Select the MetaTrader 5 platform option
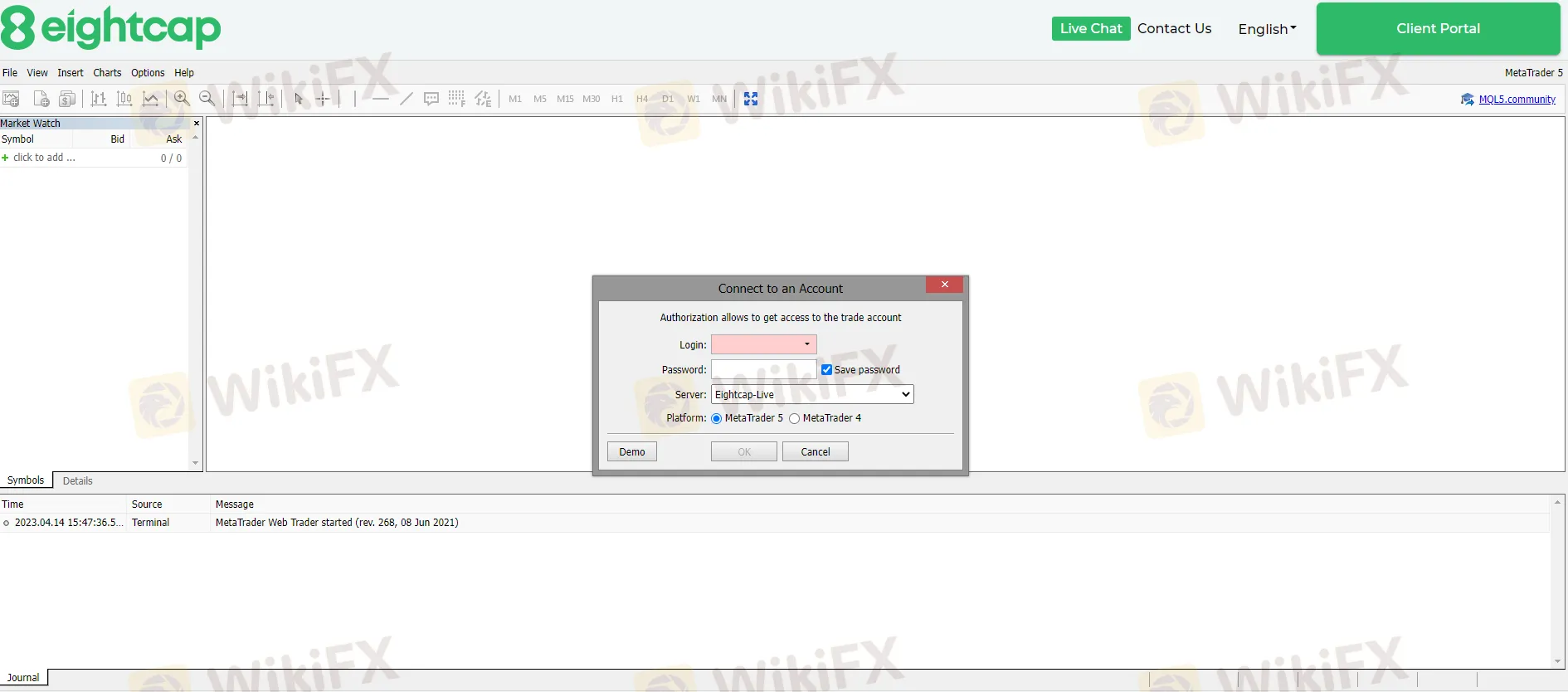Viewport: 1568px width, 692px height. click(717, 418)
